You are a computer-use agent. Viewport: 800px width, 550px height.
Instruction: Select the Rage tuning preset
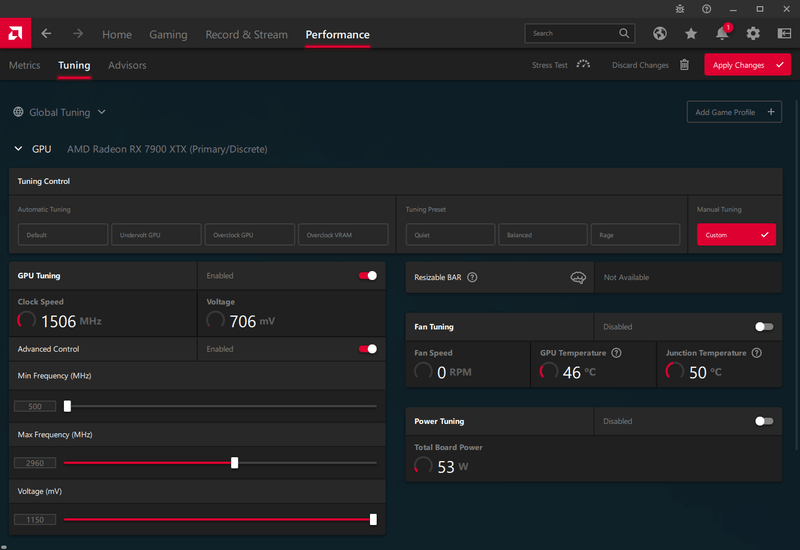635,235
